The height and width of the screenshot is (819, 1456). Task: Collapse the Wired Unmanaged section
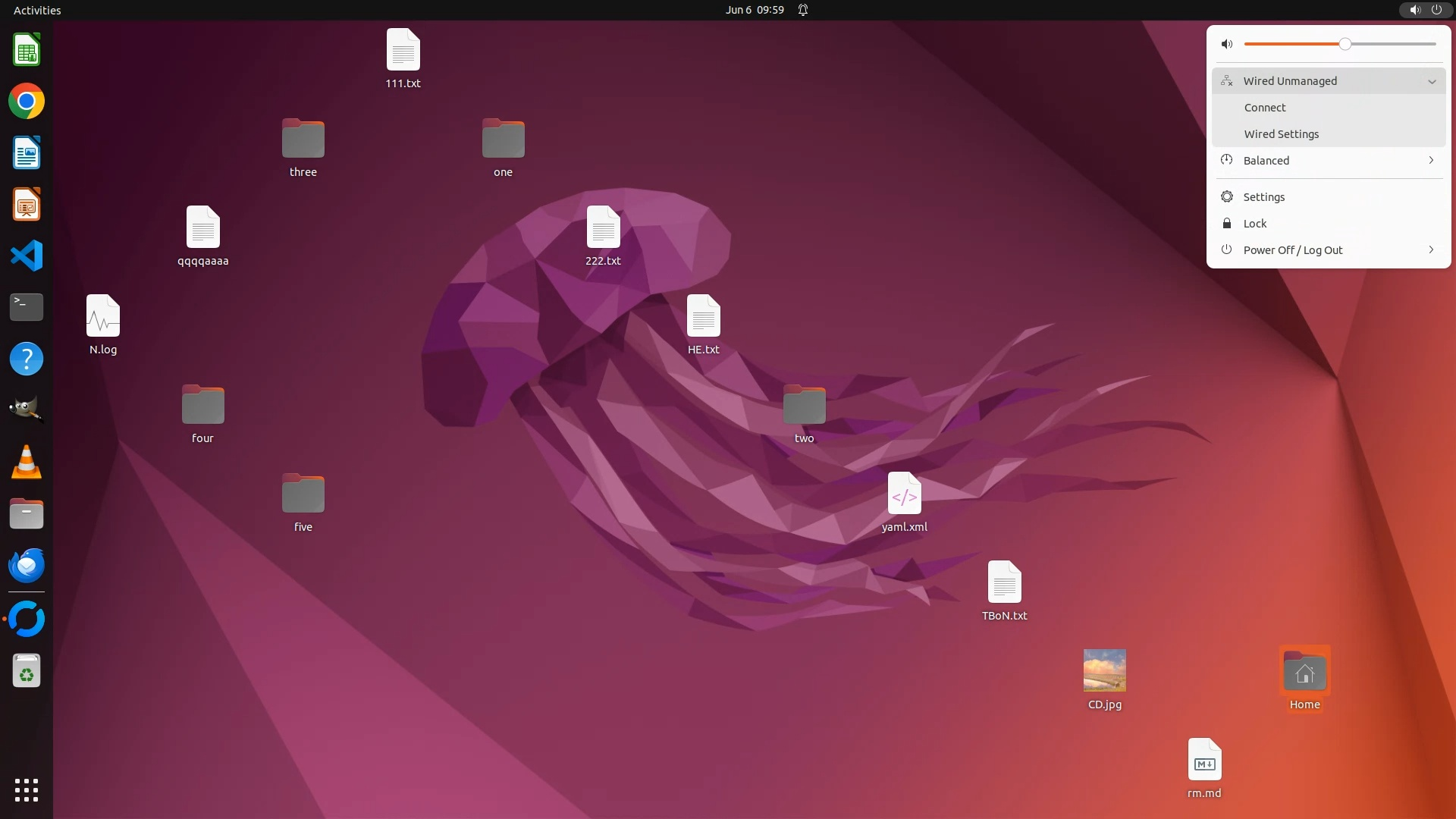[1432, 81]
